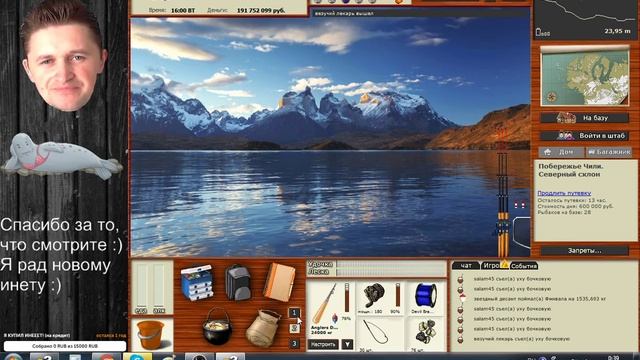Click the donation bar Собрано 0 RUB

tap(65, 346)
